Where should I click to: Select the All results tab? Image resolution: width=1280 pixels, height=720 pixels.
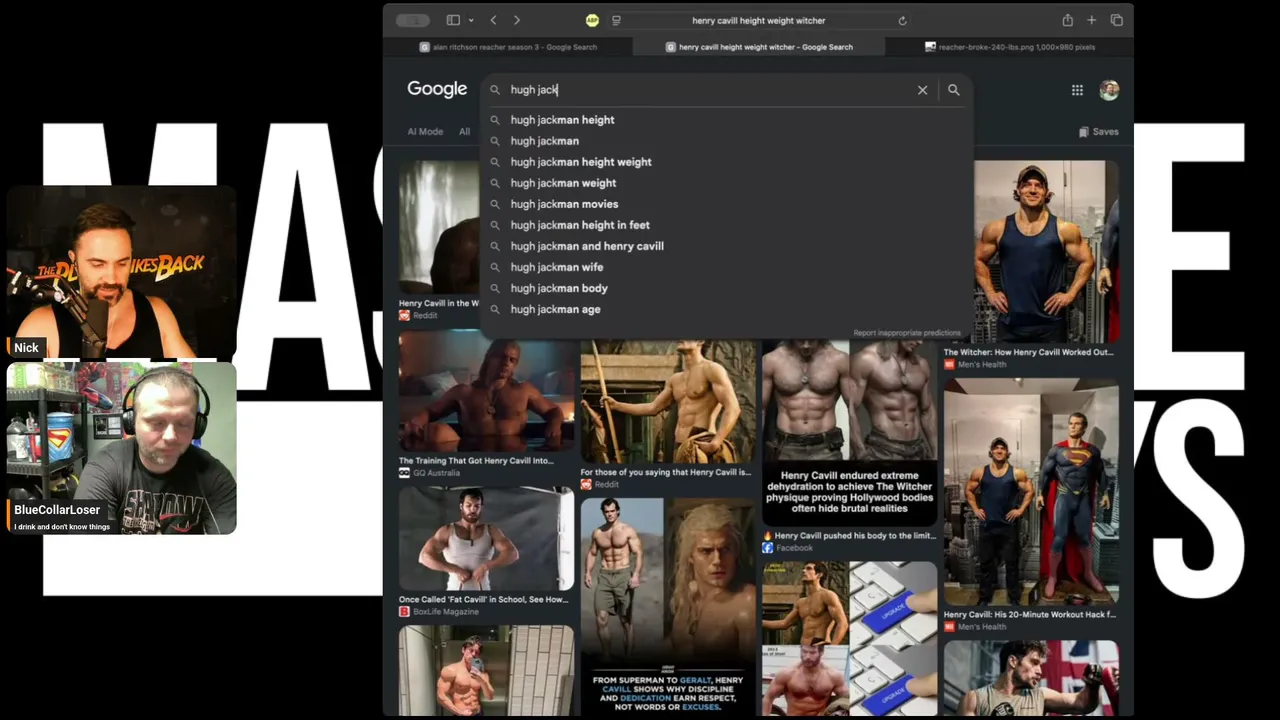click(464, 132)
